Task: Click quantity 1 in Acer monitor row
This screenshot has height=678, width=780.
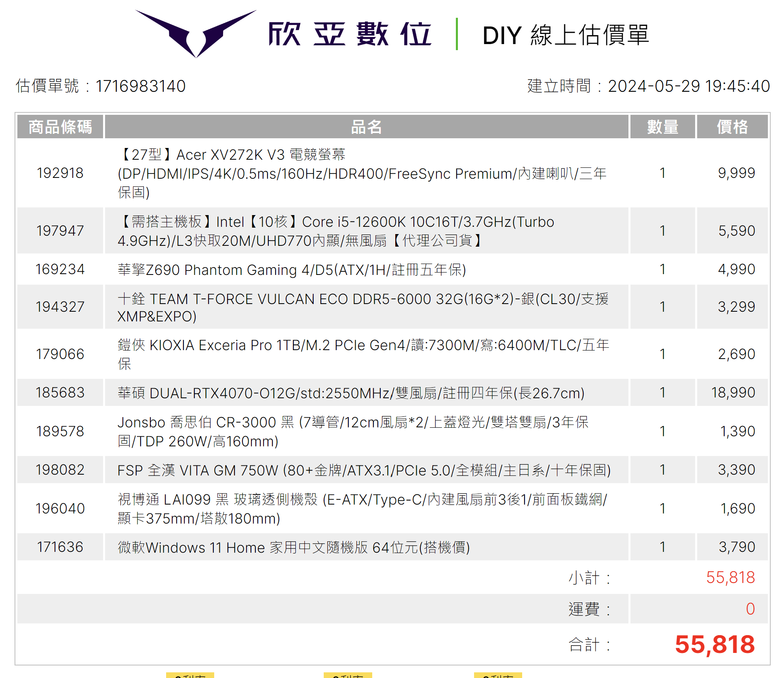Action: (663, 173)
